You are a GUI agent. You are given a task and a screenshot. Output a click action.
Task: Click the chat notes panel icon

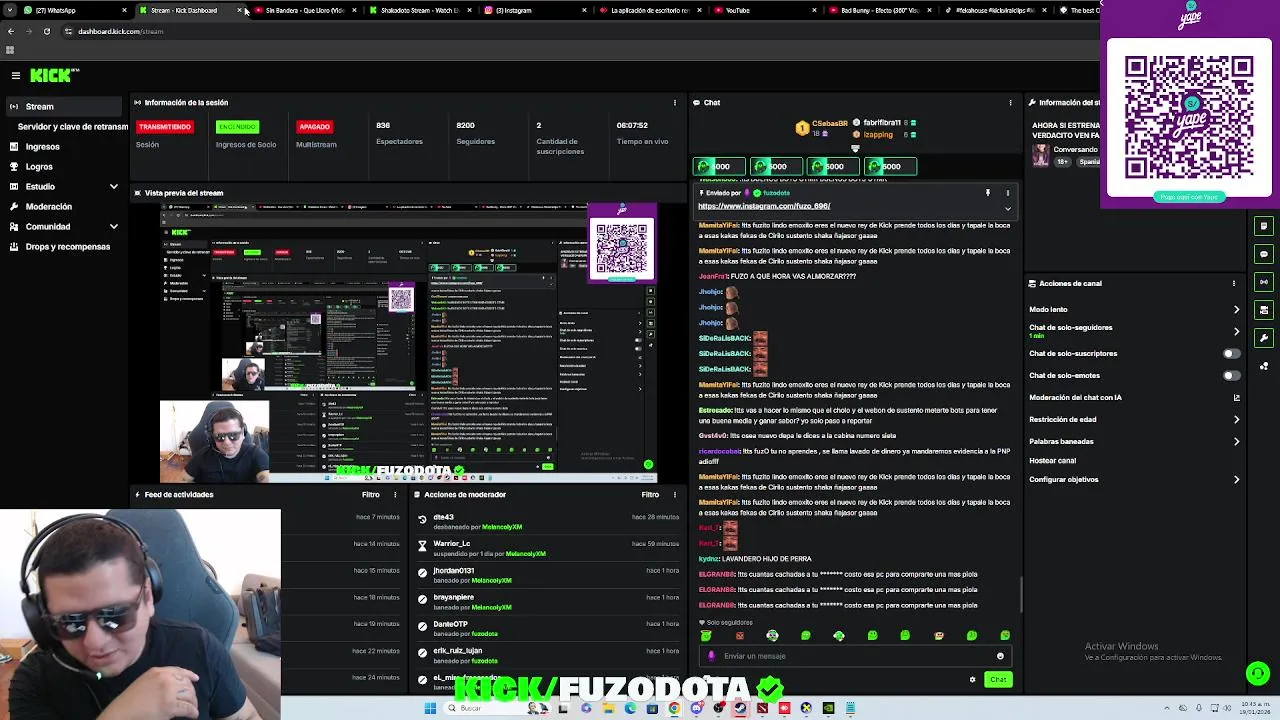pos(1264,226)
